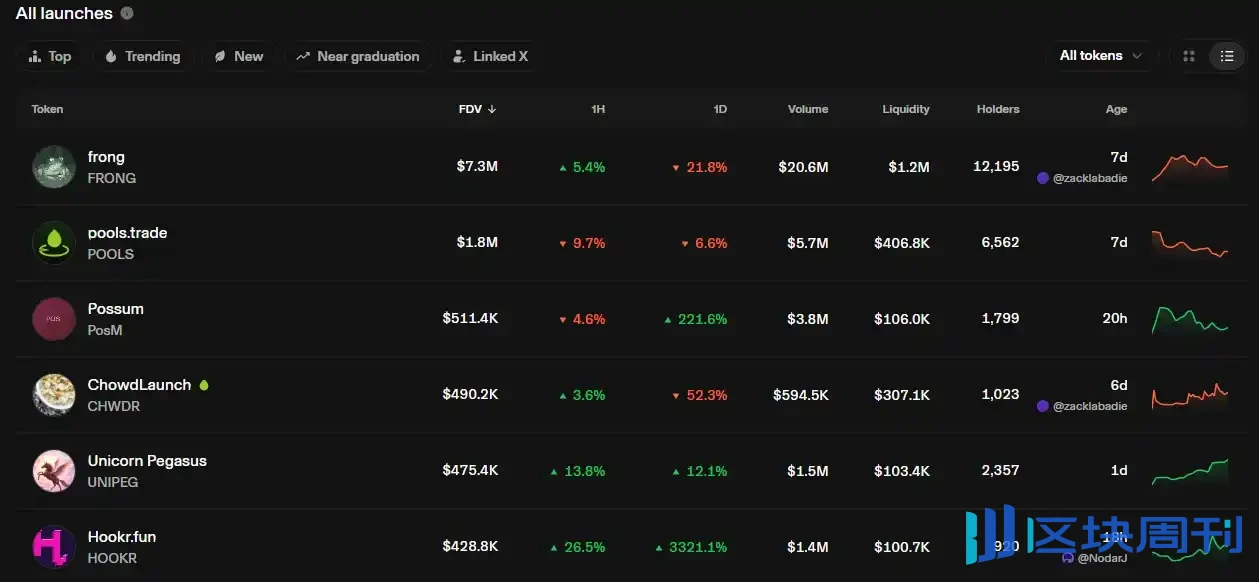Click the 20h age for Possum
Viewport: 1259px width, 582px height.
coord(1115,319)
